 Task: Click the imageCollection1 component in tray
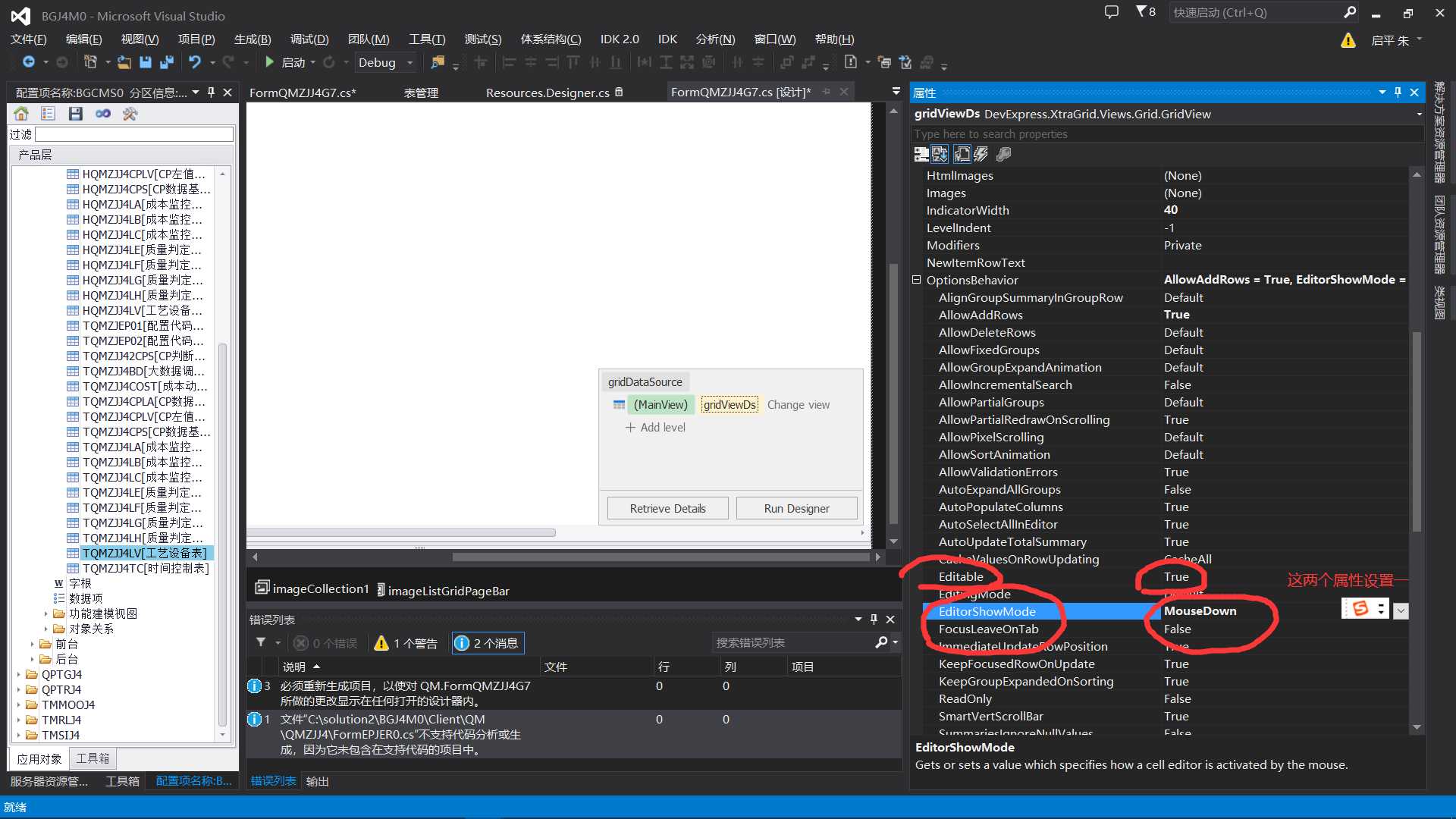tap(312, 588)
